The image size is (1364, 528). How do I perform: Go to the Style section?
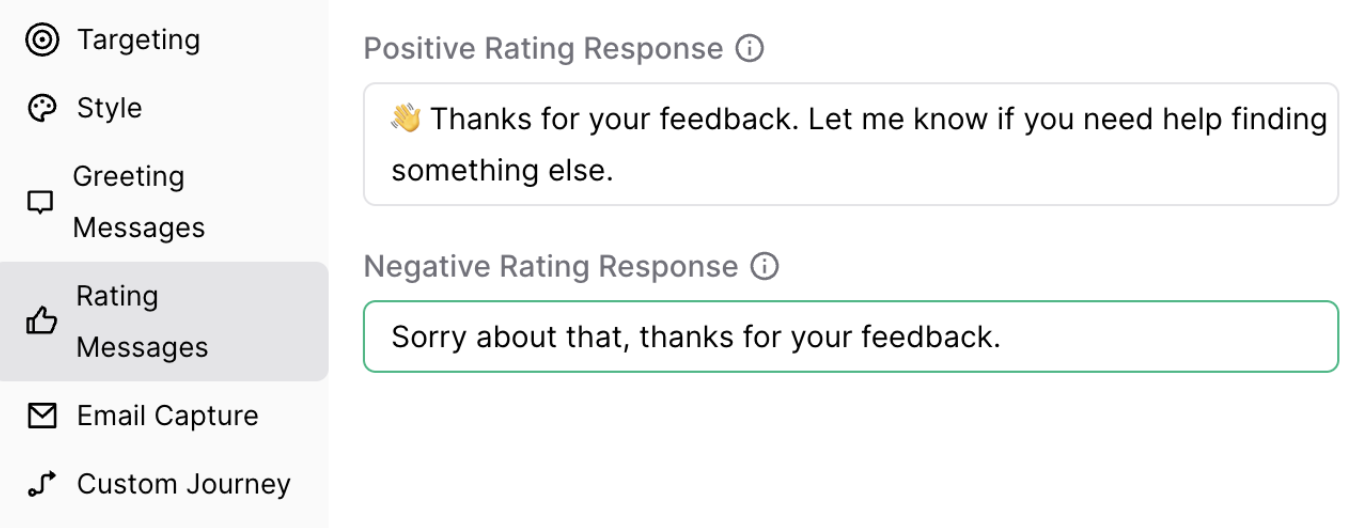(x=109, y=108)
